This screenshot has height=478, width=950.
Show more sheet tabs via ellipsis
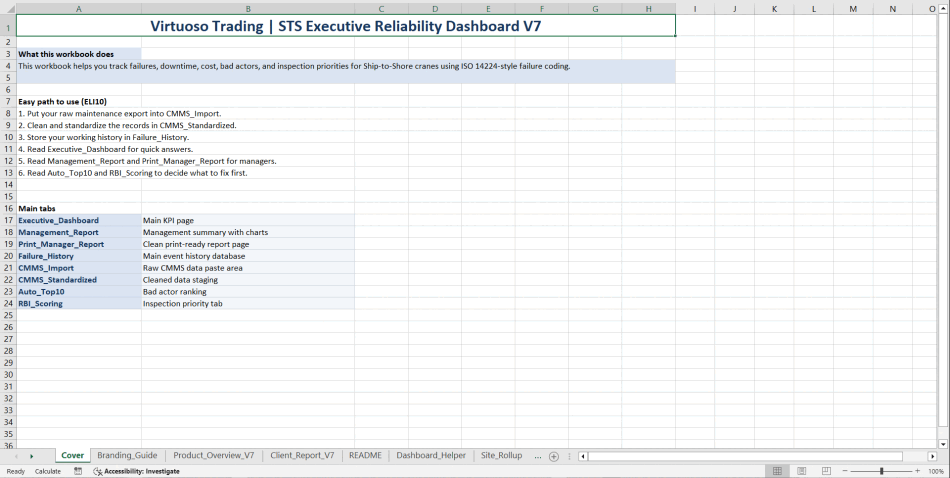(539, 456)
